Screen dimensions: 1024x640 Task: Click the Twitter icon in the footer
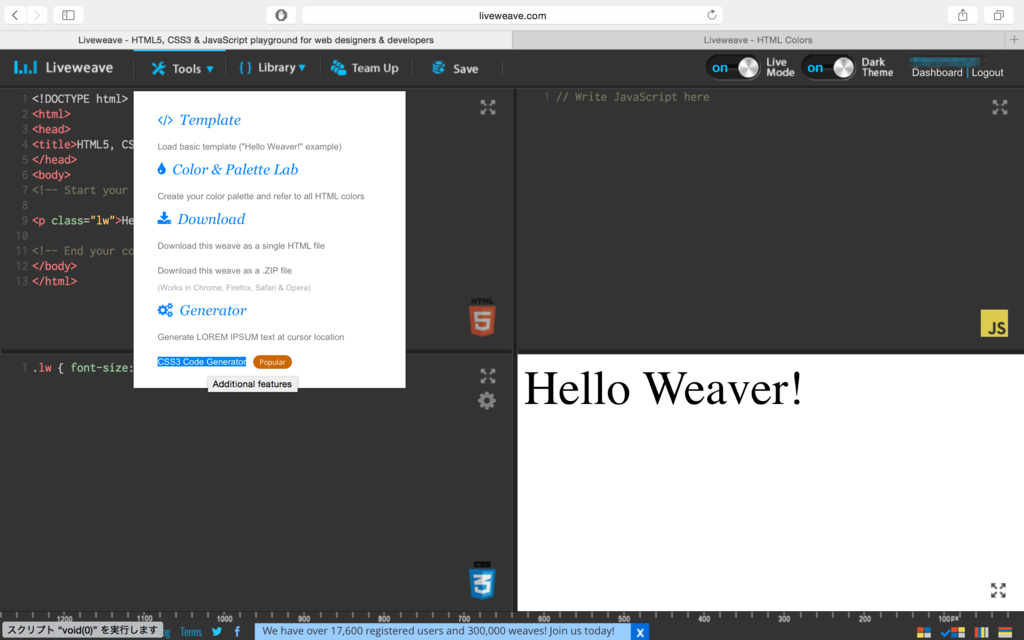pos(216,631)
